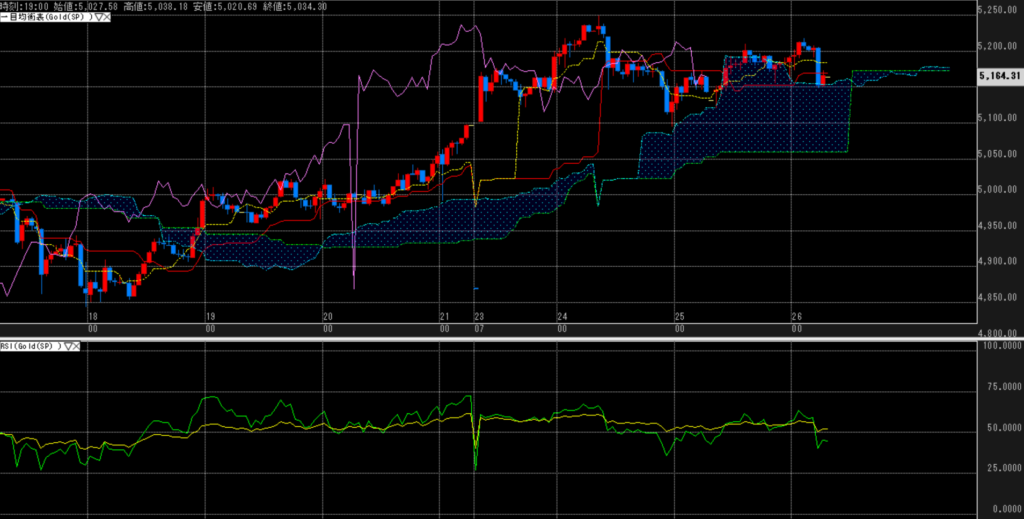Click the current price tag 5,164.31
1024x519 pixels.
coord(999,75)
